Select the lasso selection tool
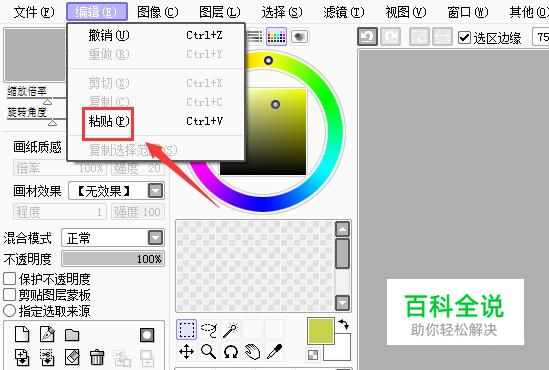Image resolution: width=549 pixels, height=370 pixels. [209, 329]
